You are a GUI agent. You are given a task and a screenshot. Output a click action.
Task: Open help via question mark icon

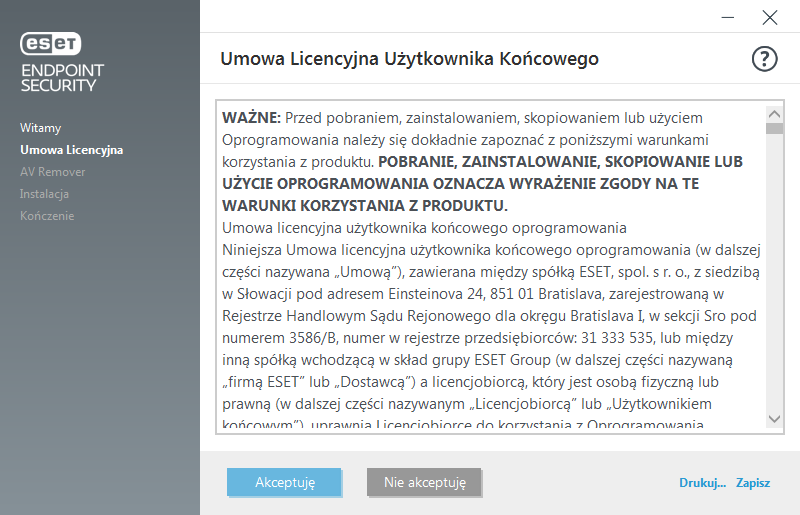pyautogui.click(x=764, y=59)
